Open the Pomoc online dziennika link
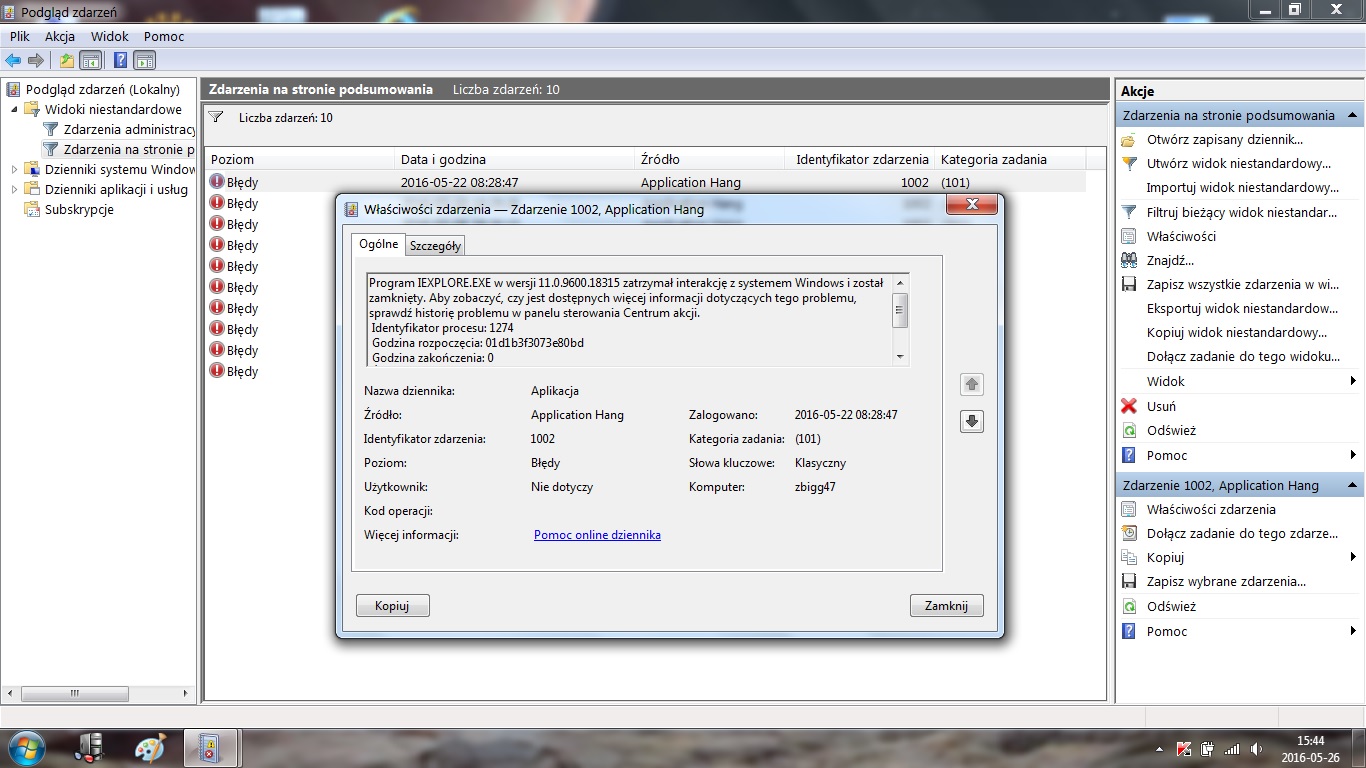The image size is (1366, 768). click(597, 535)
